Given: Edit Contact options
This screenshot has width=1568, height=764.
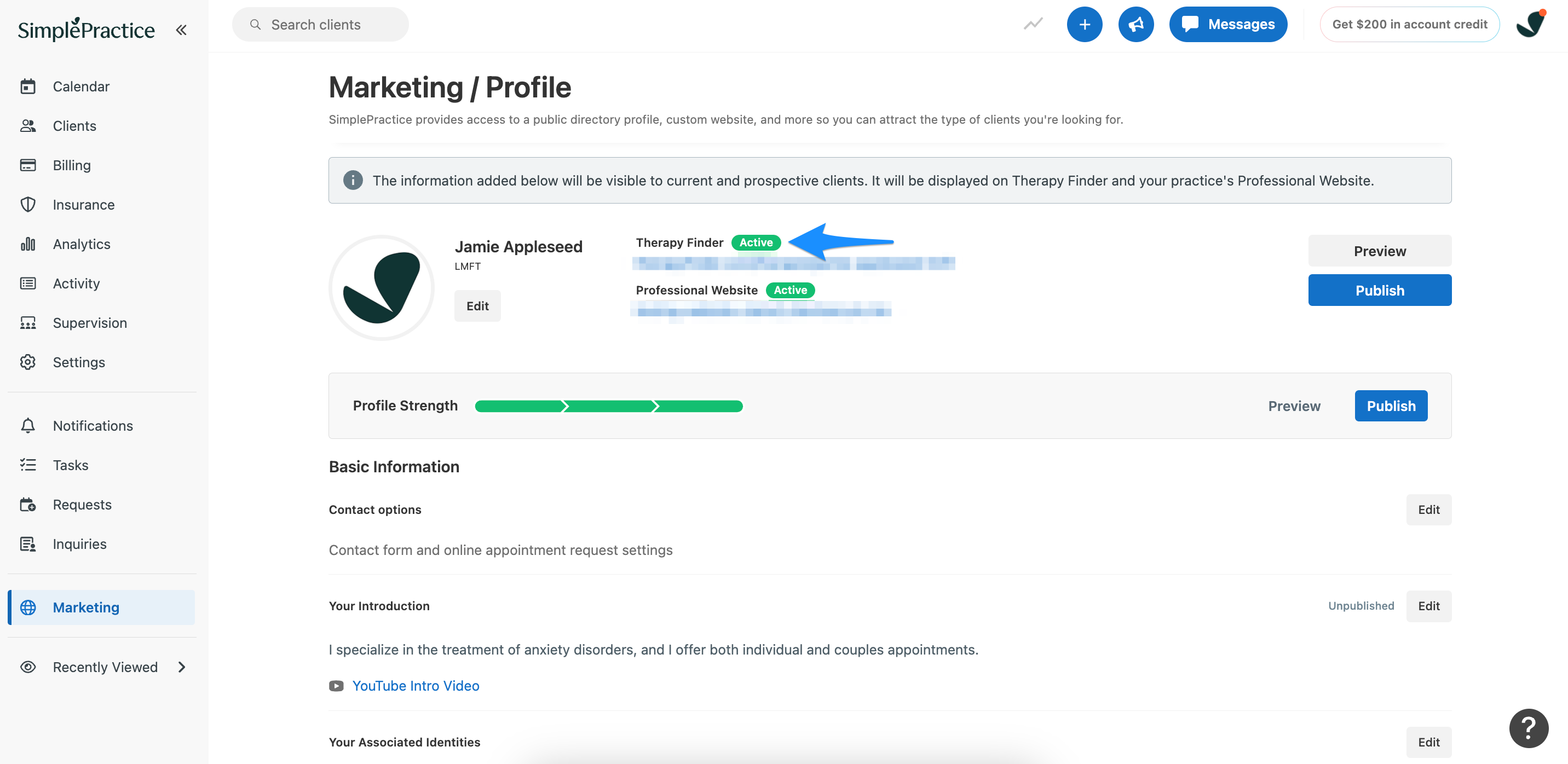Looking at the screenshot, I should (1428, 510).
